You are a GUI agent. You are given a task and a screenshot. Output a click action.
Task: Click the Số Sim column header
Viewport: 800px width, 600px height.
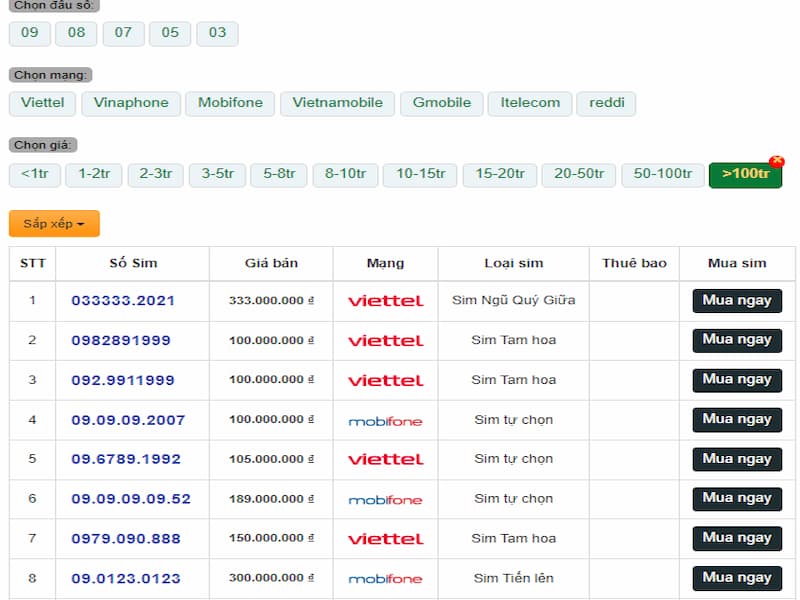[x=133, y=263]
